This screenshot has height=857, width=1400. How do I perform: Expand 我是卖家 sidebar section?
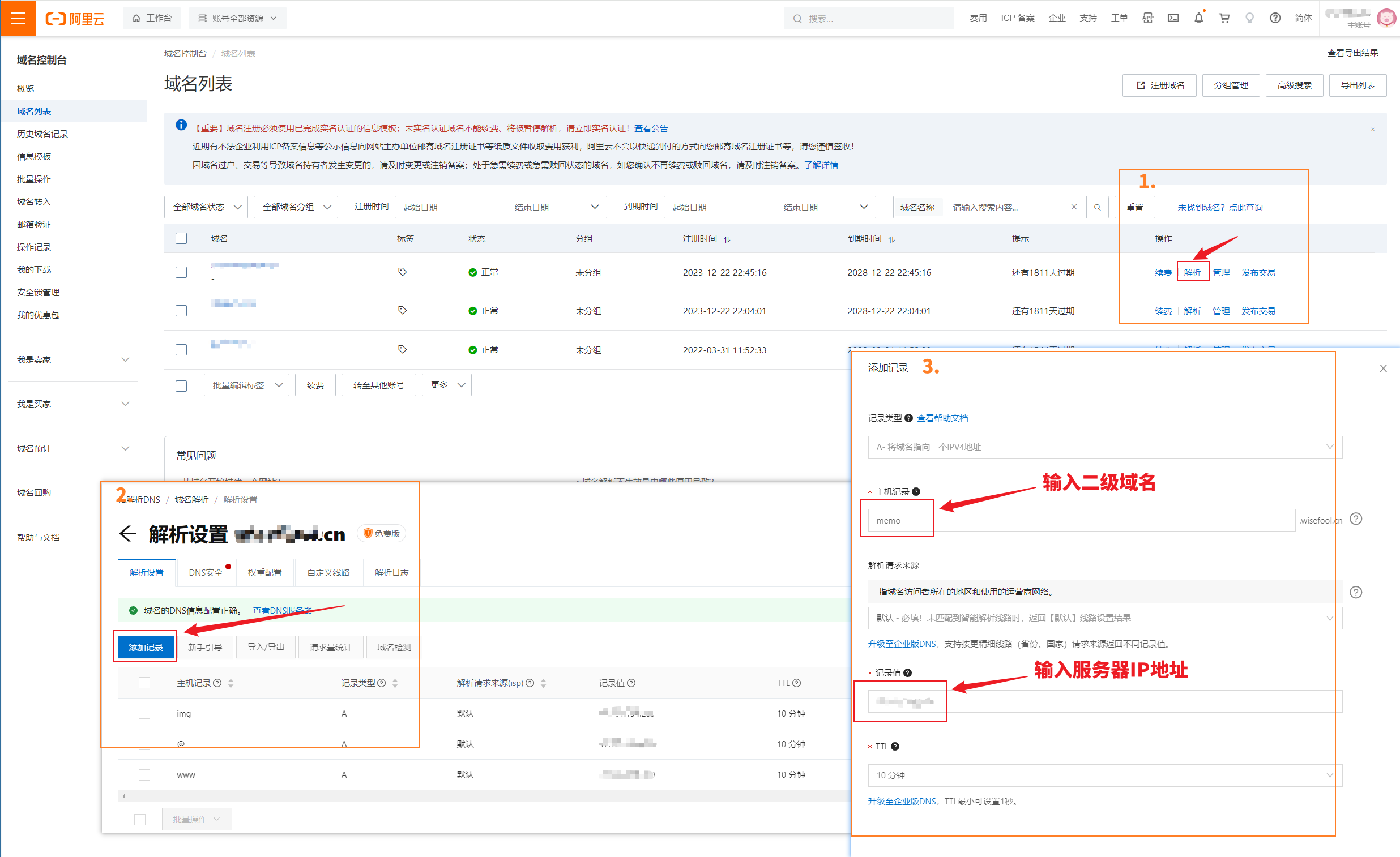(x=73, y=359)
